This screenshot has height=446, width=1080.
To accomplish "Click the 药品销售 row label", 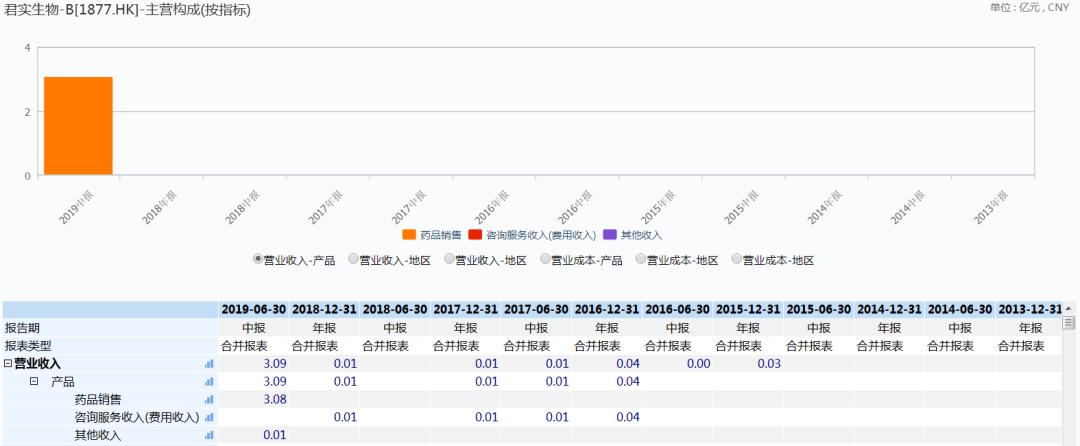I will [98, 399].
